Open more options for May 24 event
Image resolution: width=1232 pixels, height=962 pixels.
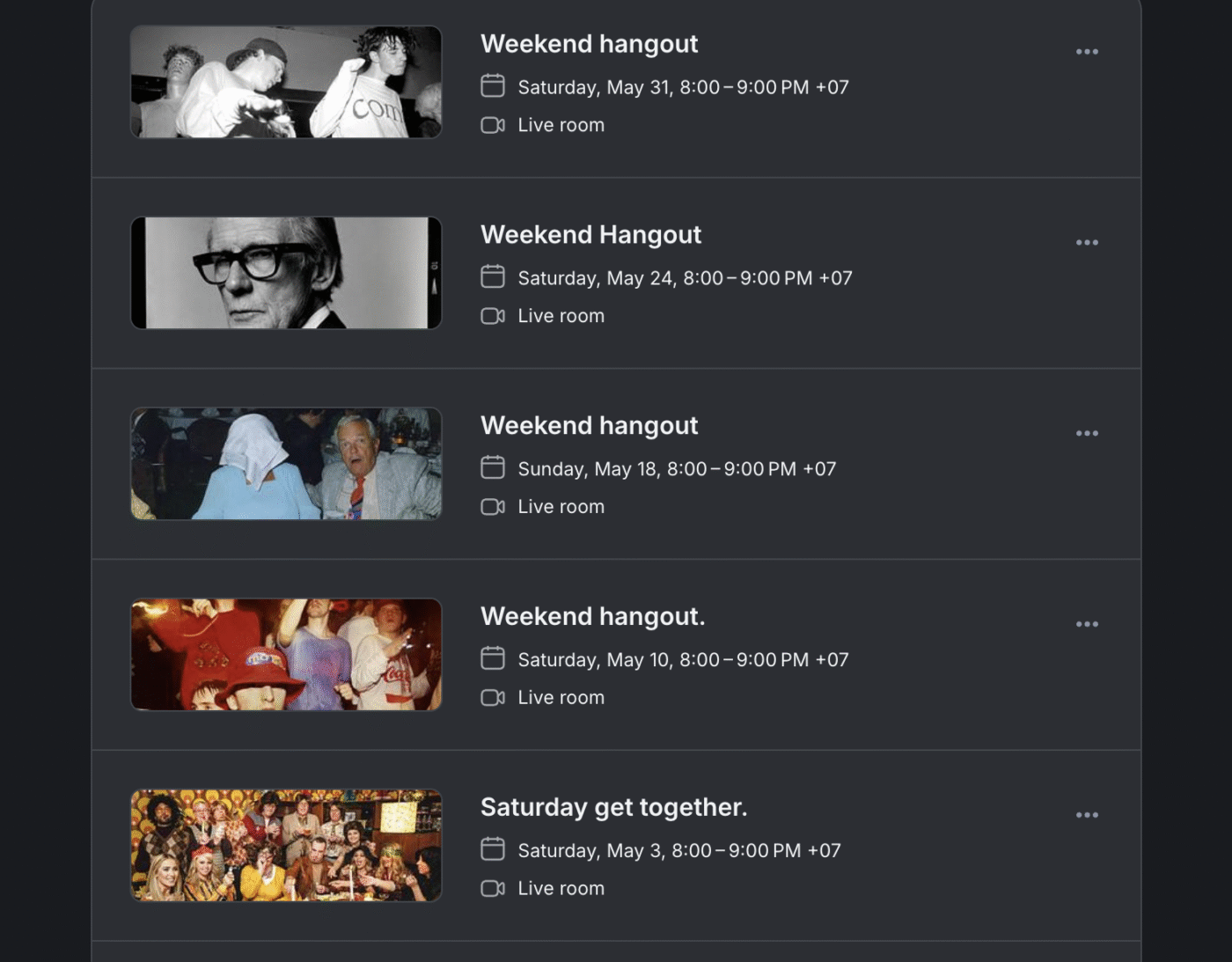[1087, 243]
